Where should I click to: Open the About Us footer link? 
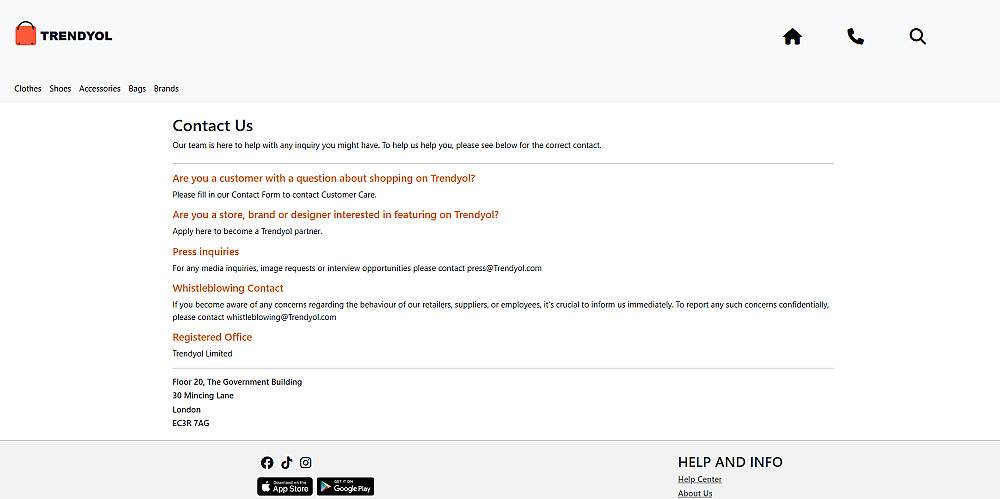pos(695,493)
